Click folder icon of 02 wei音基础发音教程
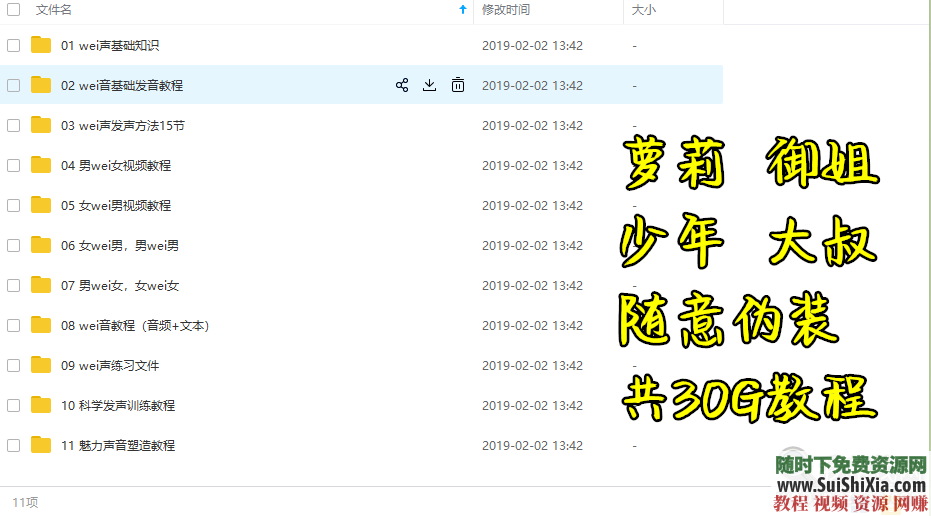Screen dimensions: 931x516 coord(41,85)
